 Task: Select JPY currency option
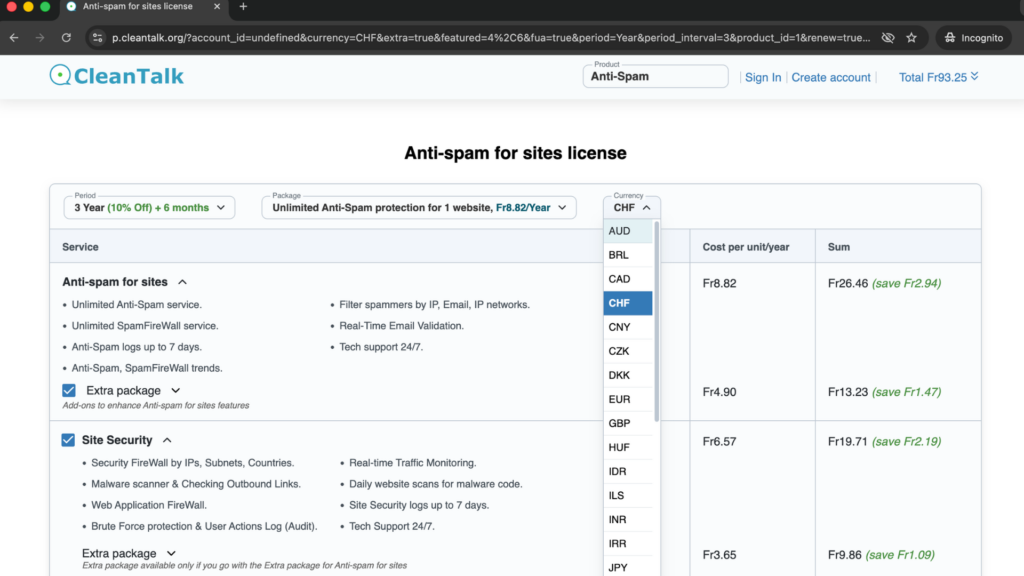628,568
